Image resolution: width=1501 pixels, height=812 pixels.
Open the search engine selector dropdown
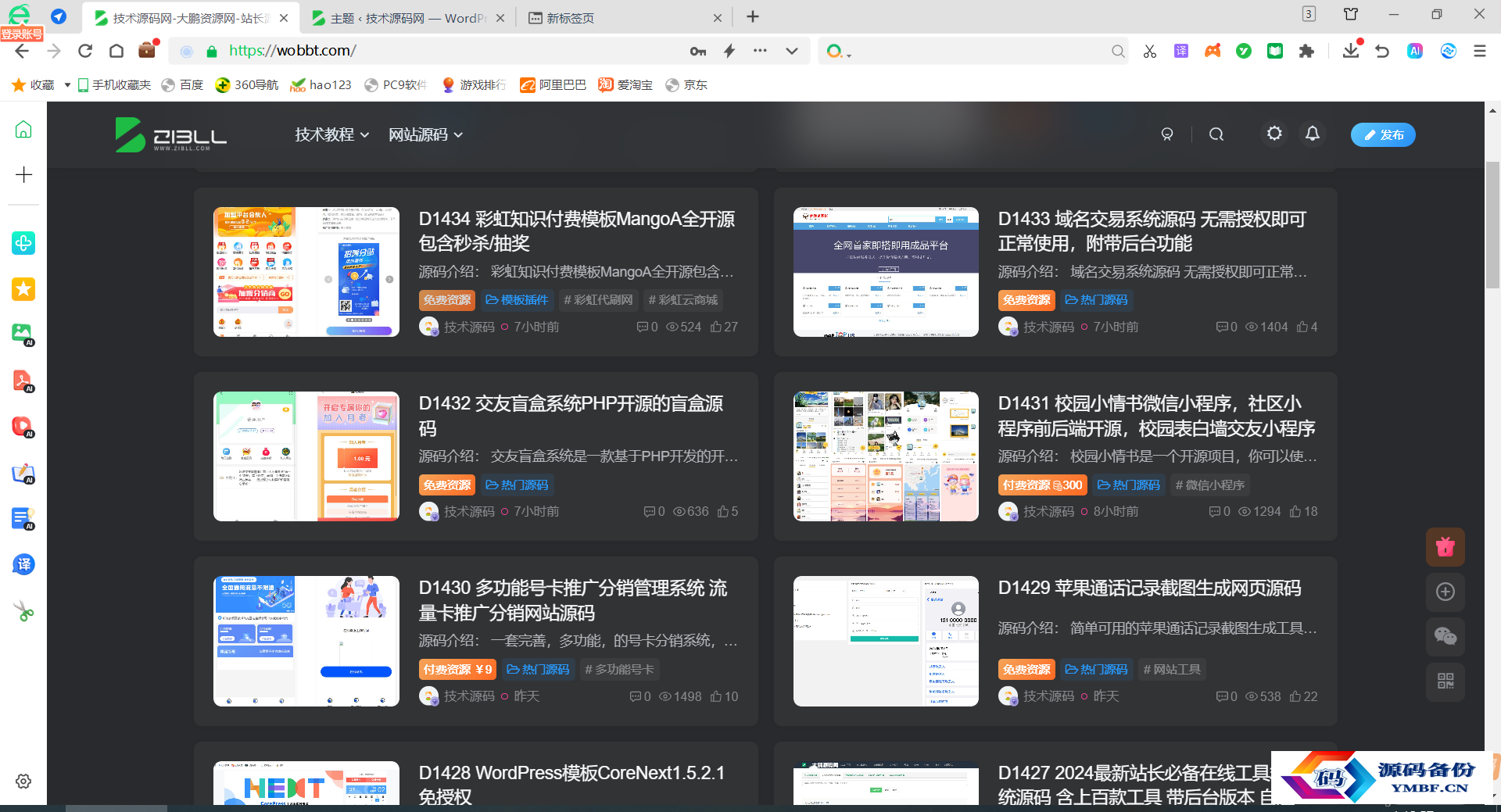click(838, 52)
